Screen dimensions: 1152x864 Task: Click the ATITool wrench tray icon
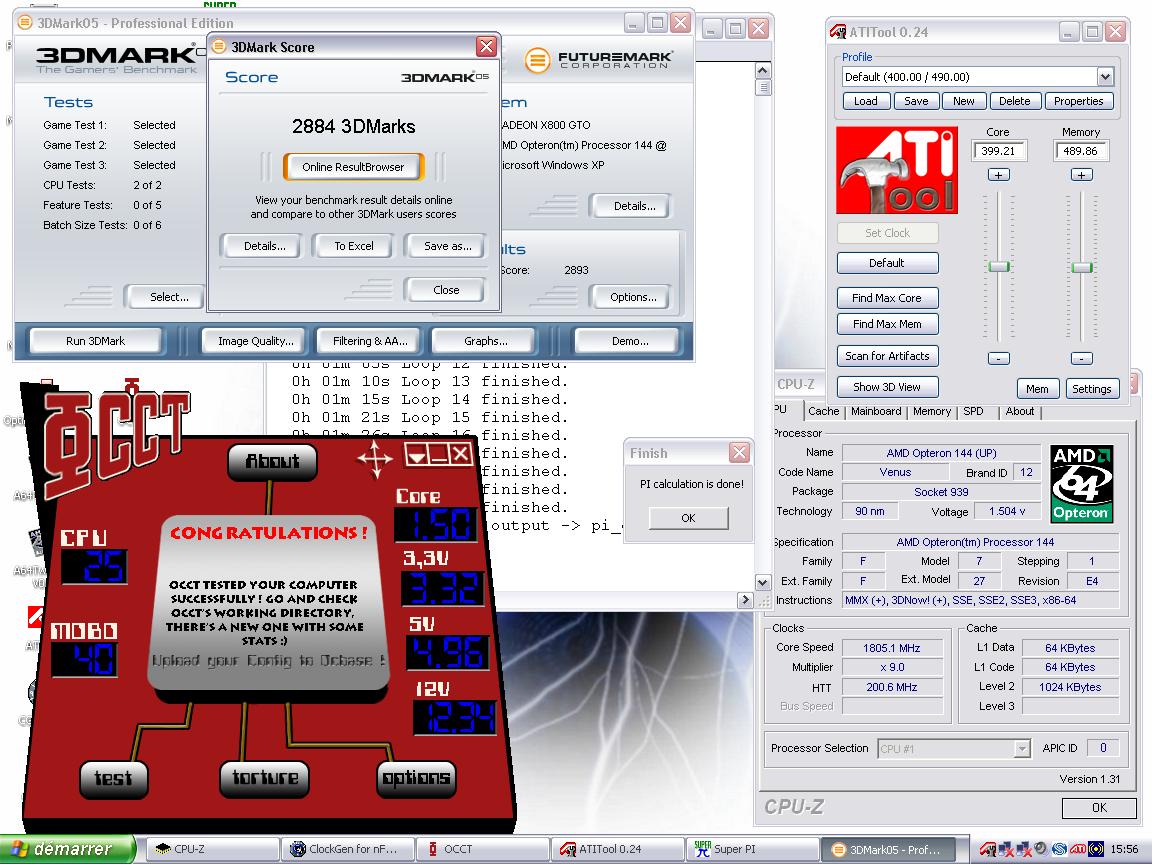click(989, 849)
